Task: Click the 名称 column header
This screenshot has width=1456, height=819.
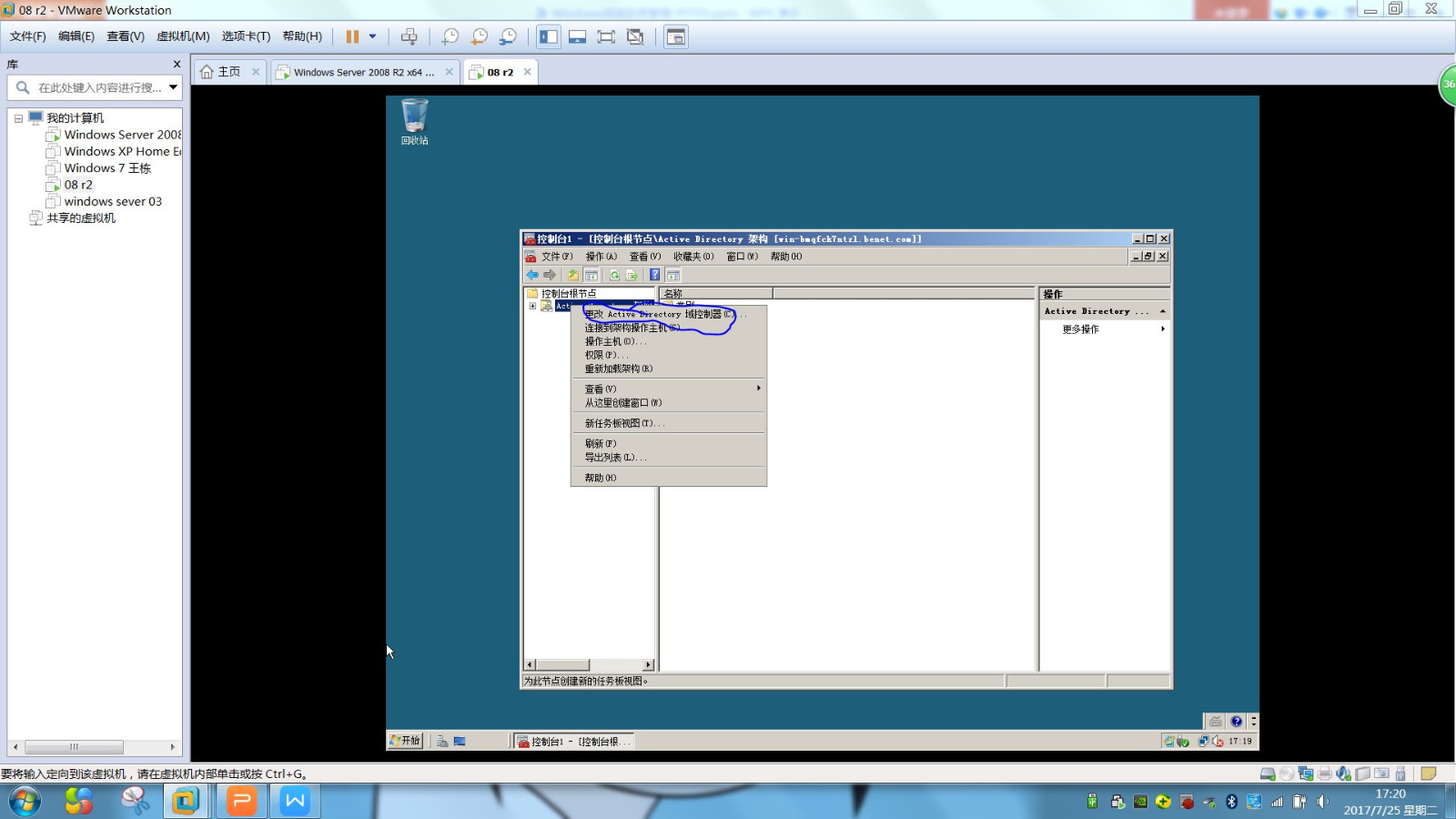Action: (716, 293)
